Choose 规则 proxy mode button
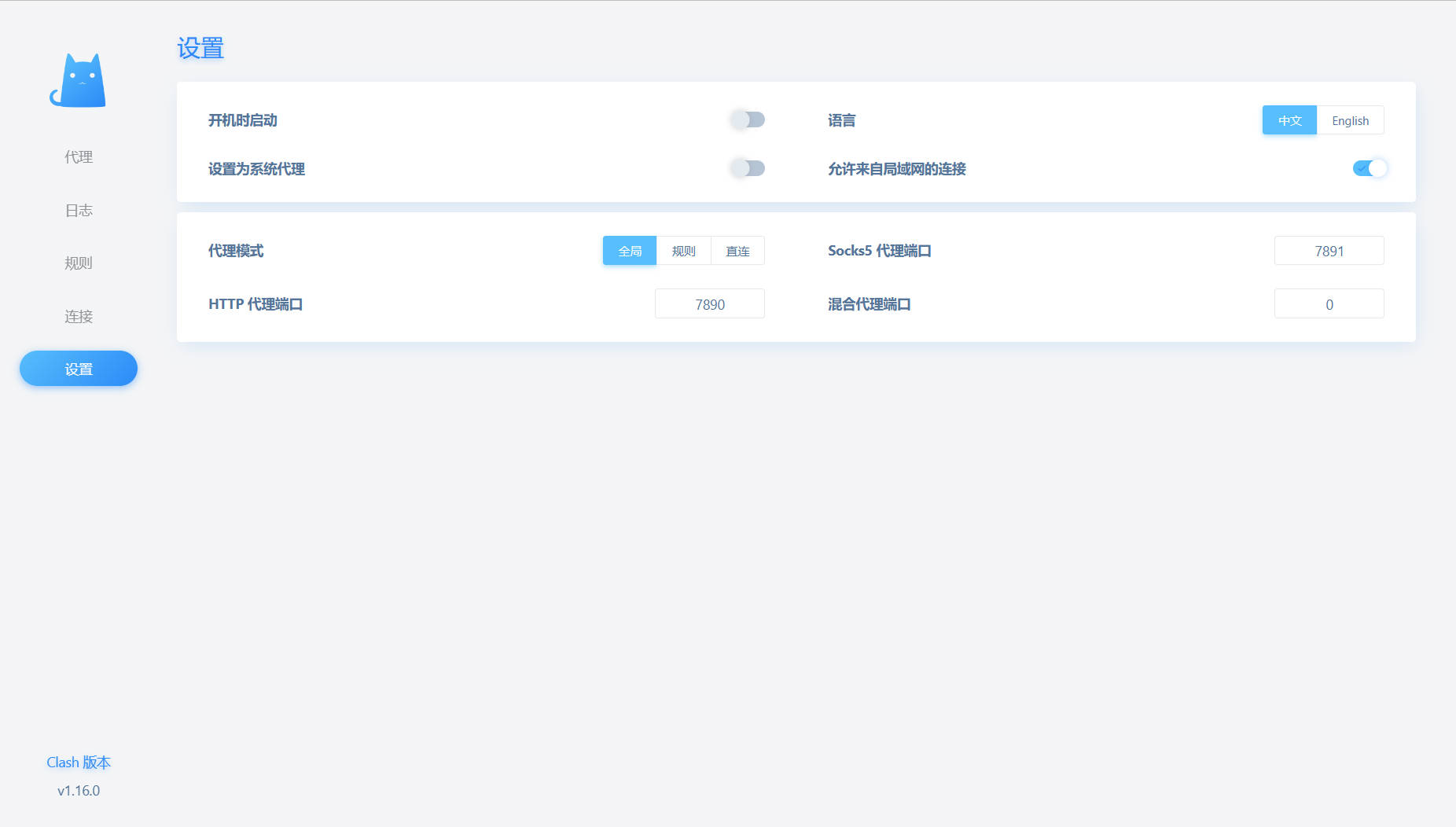 [683, 251]
